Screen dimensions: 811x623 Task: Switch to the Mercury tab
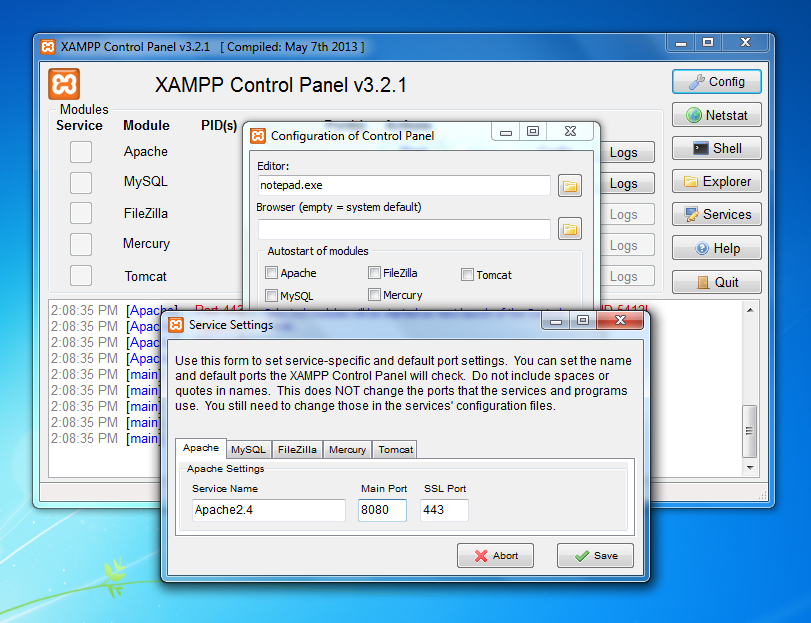[347, 449]
